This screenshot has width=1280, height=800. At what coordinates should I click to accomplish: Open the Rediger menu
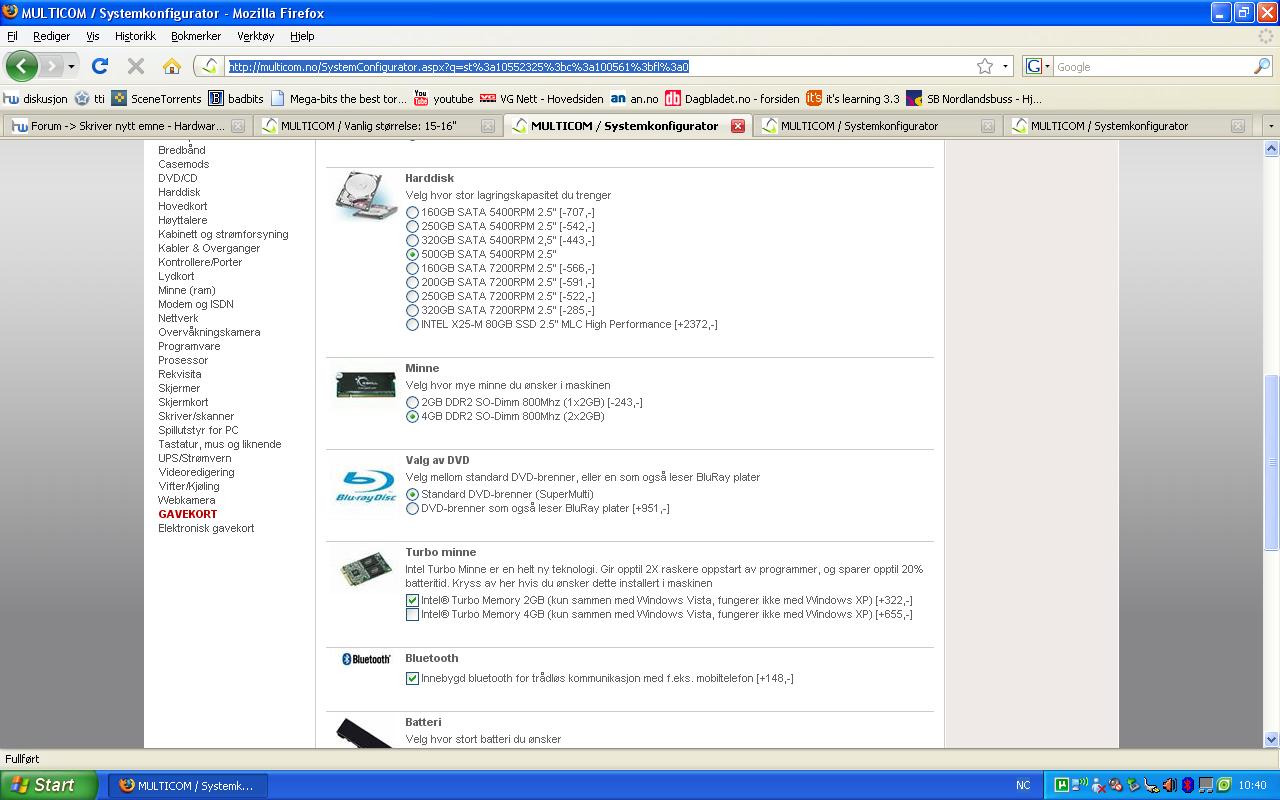tap(51, 36)
